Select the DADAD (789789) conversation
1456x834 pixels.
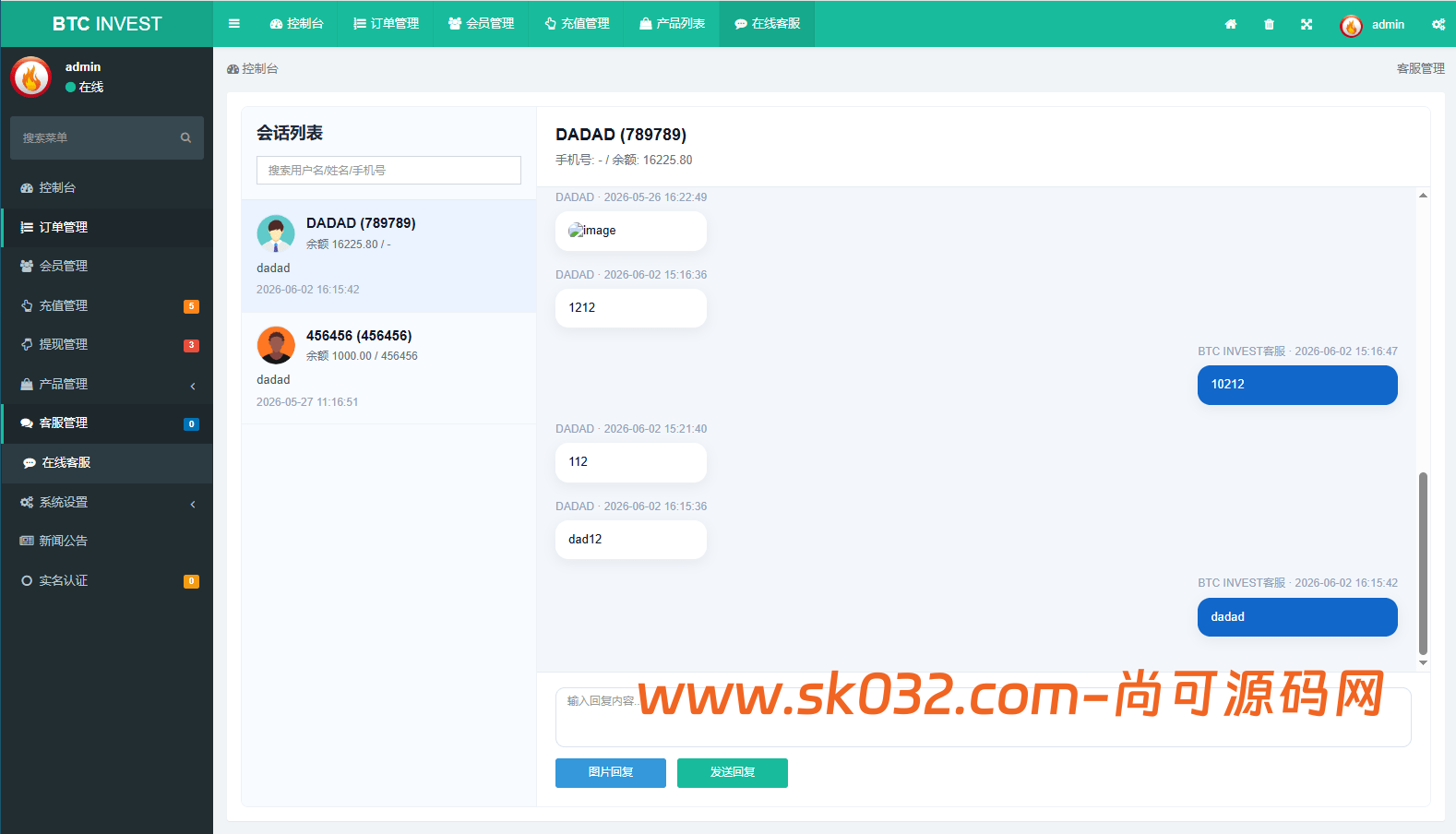388,256
